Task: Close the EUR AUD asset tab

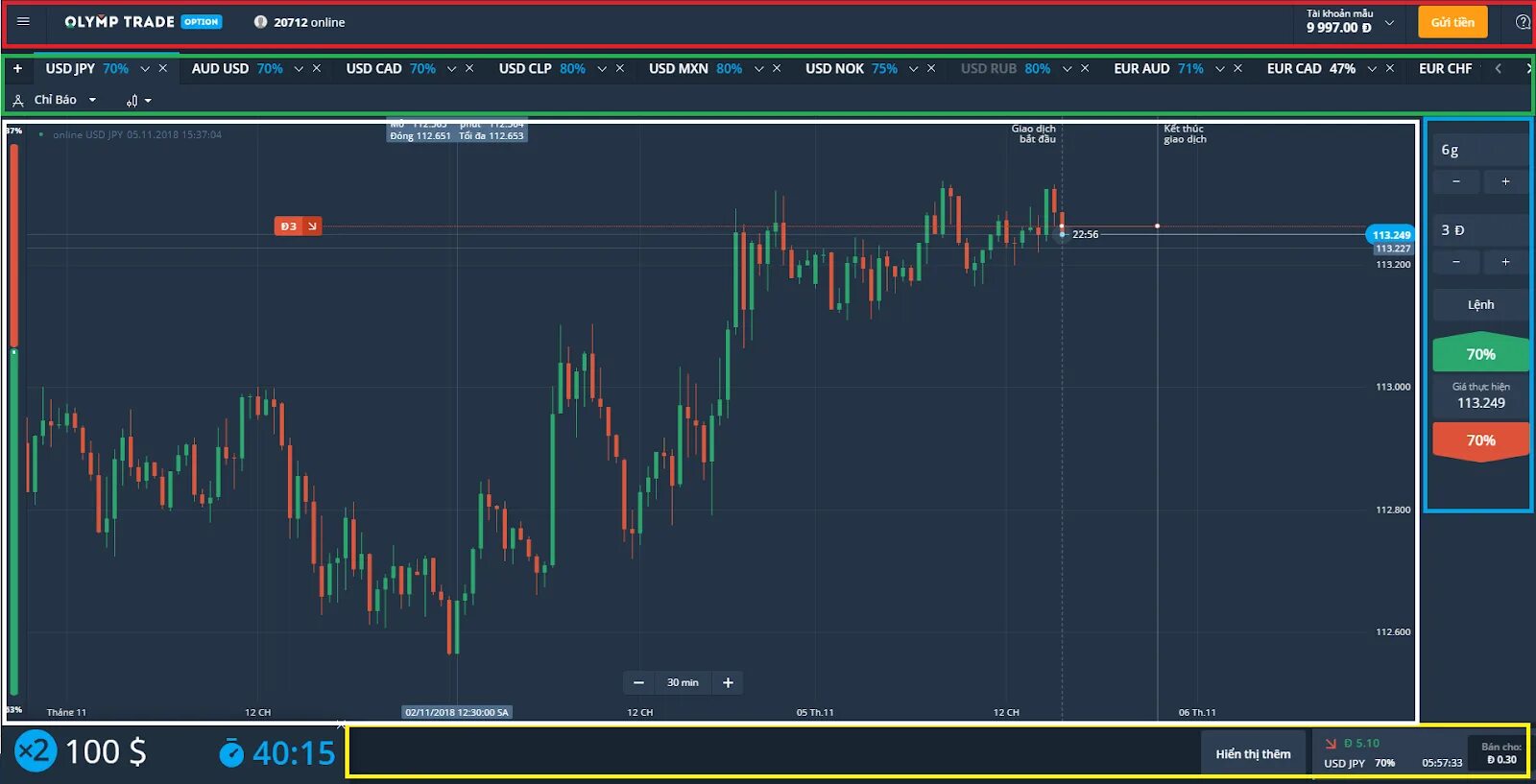Action: tap(1237, 68)
